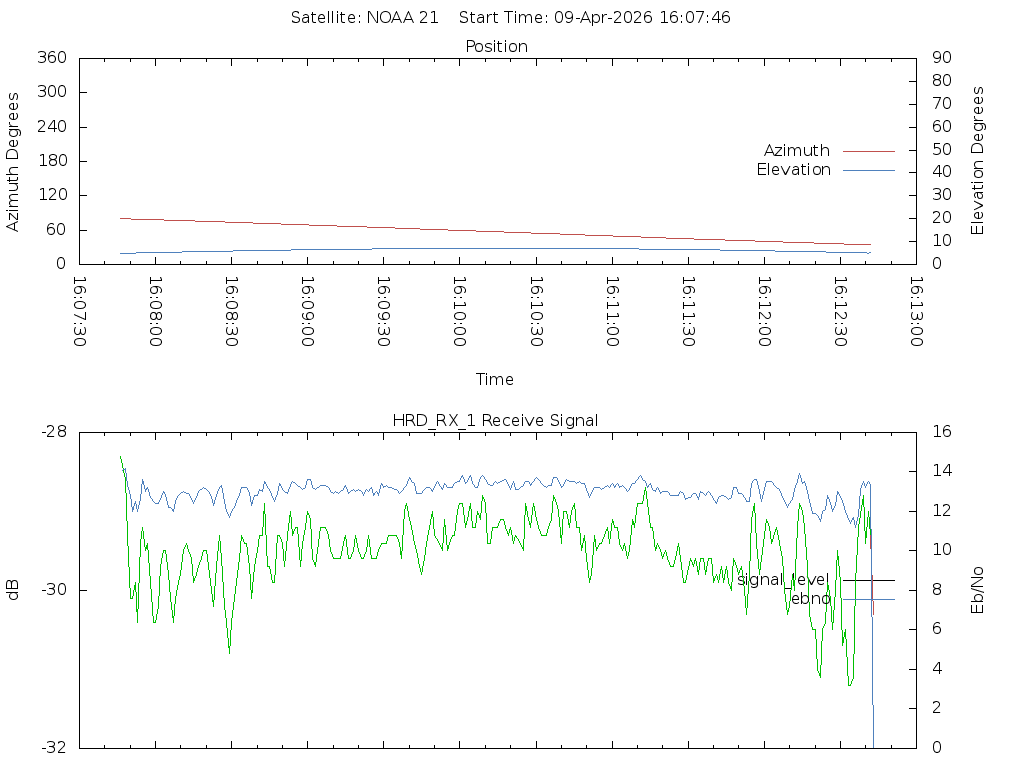Screen dimensions: 1024x768
Task: Click the -30 tick on dB axis
Action: pyautogui.click(x=53, y=590)
